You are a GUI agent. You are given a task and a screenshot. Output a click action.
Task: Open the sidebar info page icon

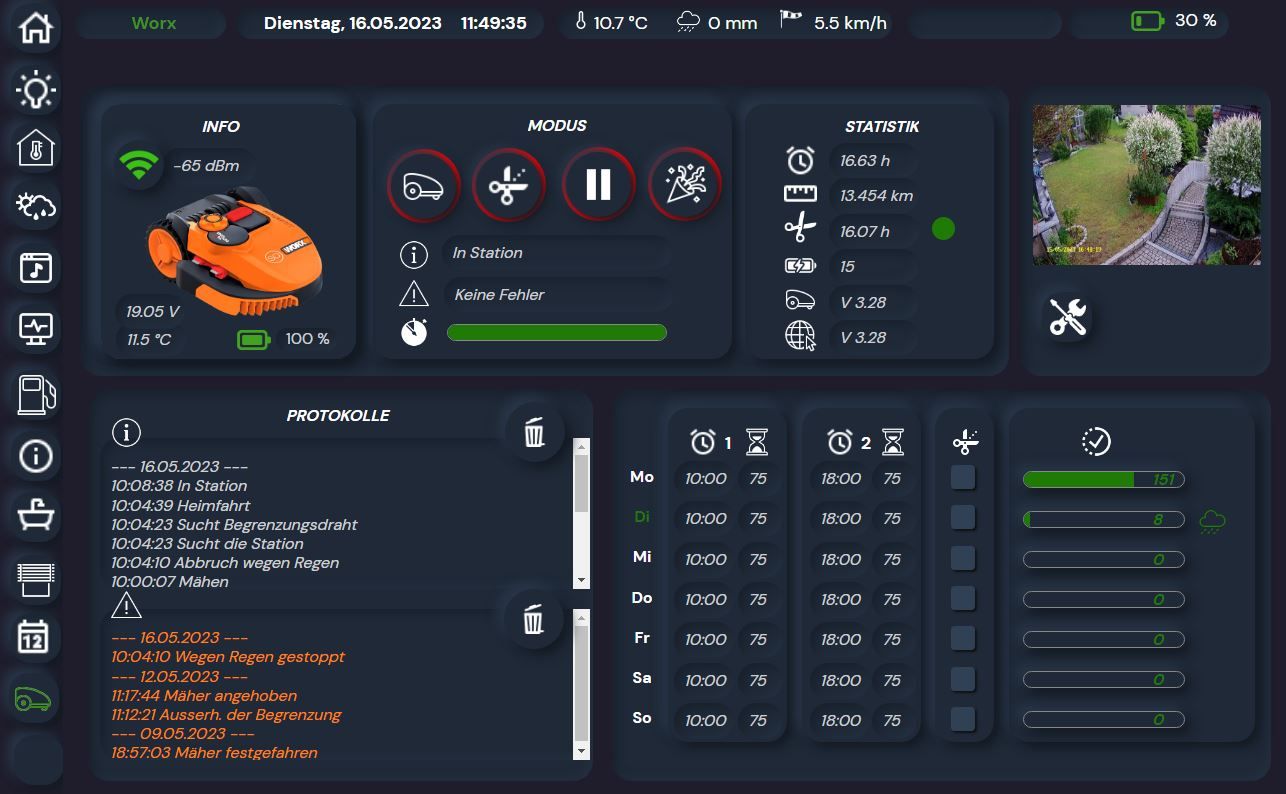(x=36, y=456)
